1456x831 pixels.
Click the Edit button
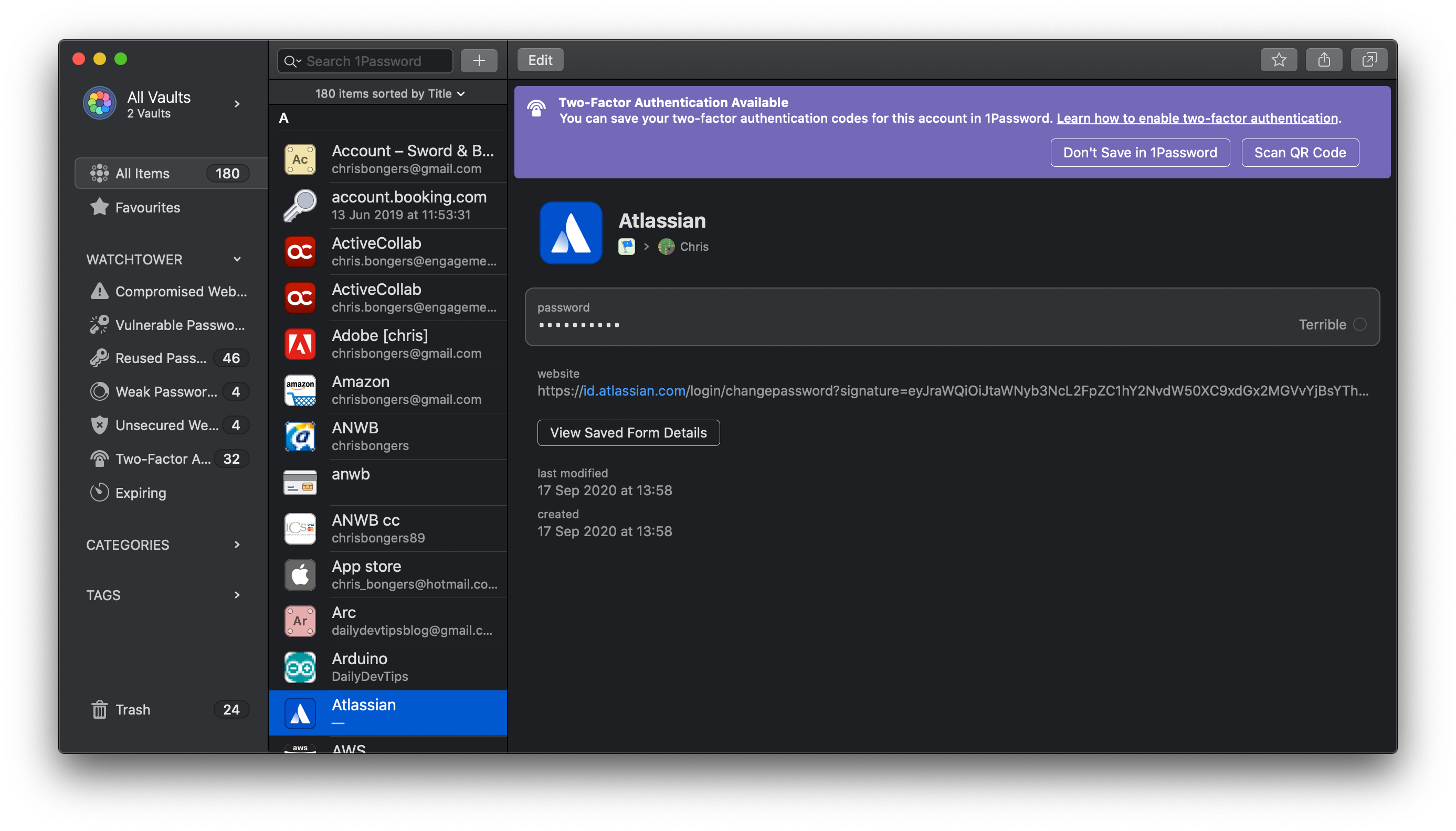540,60
